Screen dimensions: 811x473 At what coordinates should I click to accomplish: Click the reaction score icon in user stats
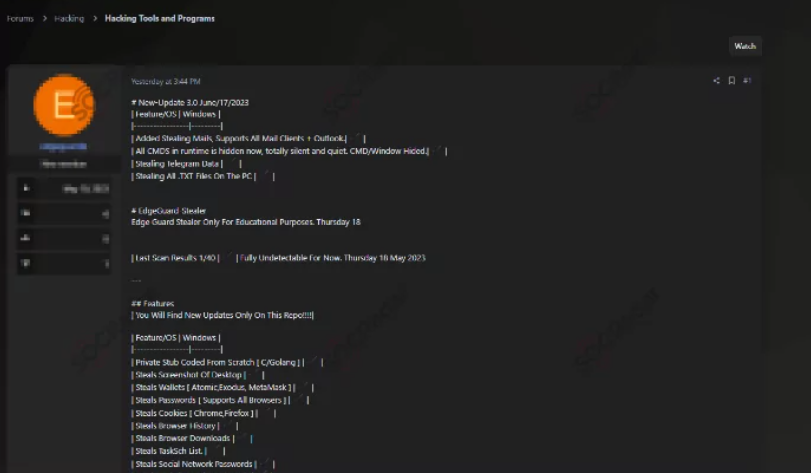coord(27,238)
